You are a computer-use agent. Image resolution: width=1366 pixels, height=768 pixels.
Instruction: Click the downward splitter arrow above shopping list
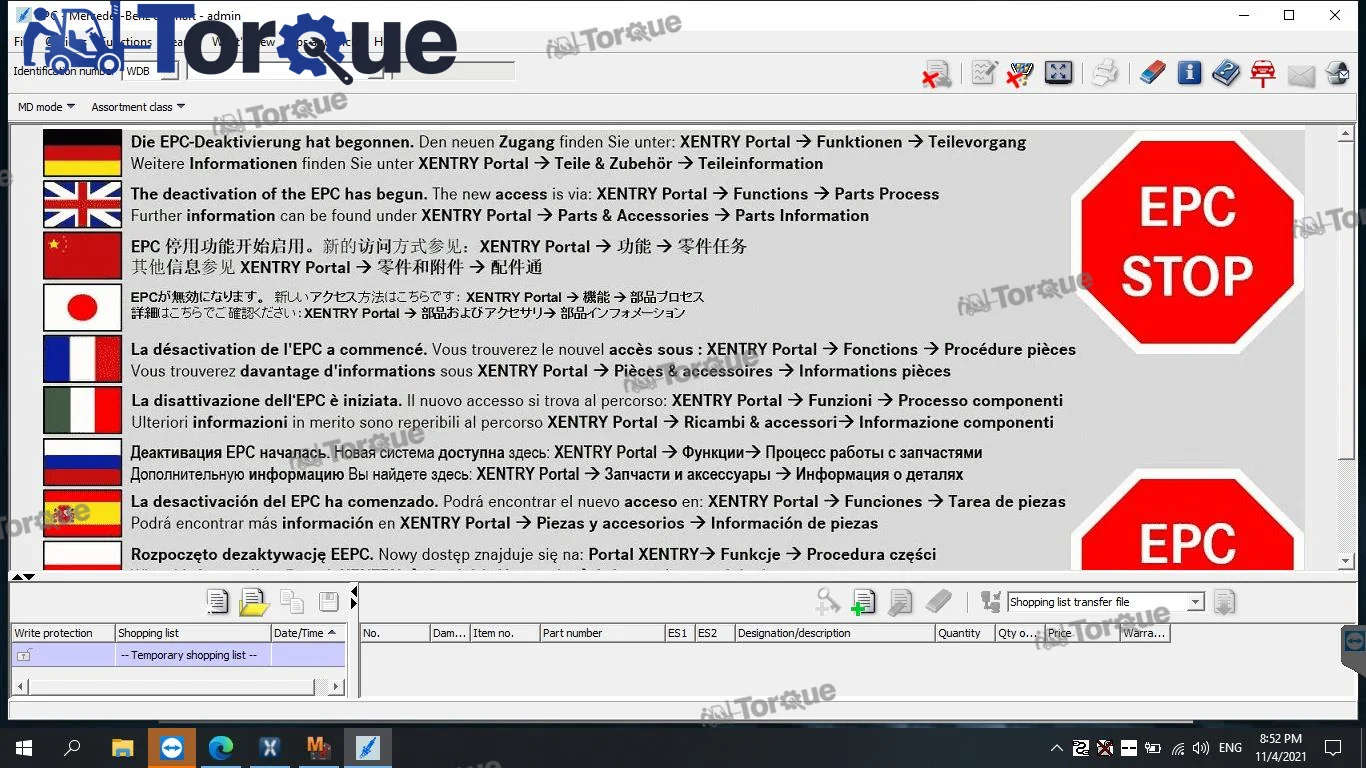coord(29,576)
